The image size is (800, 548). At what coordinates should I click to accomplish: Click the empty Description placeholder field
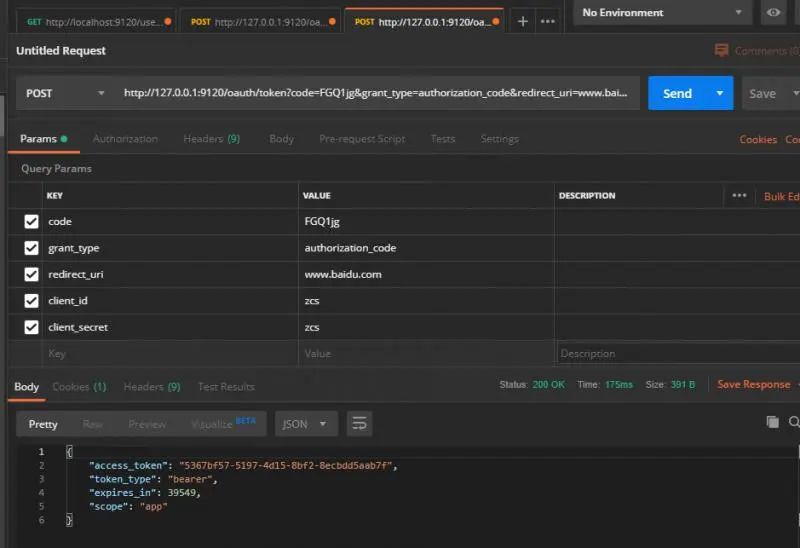pyautogui.click(x=679, y=354)
